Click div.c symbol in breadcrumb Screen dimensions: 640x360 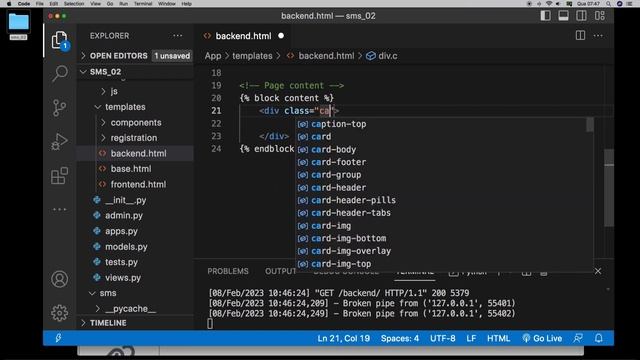coord(382,56)
